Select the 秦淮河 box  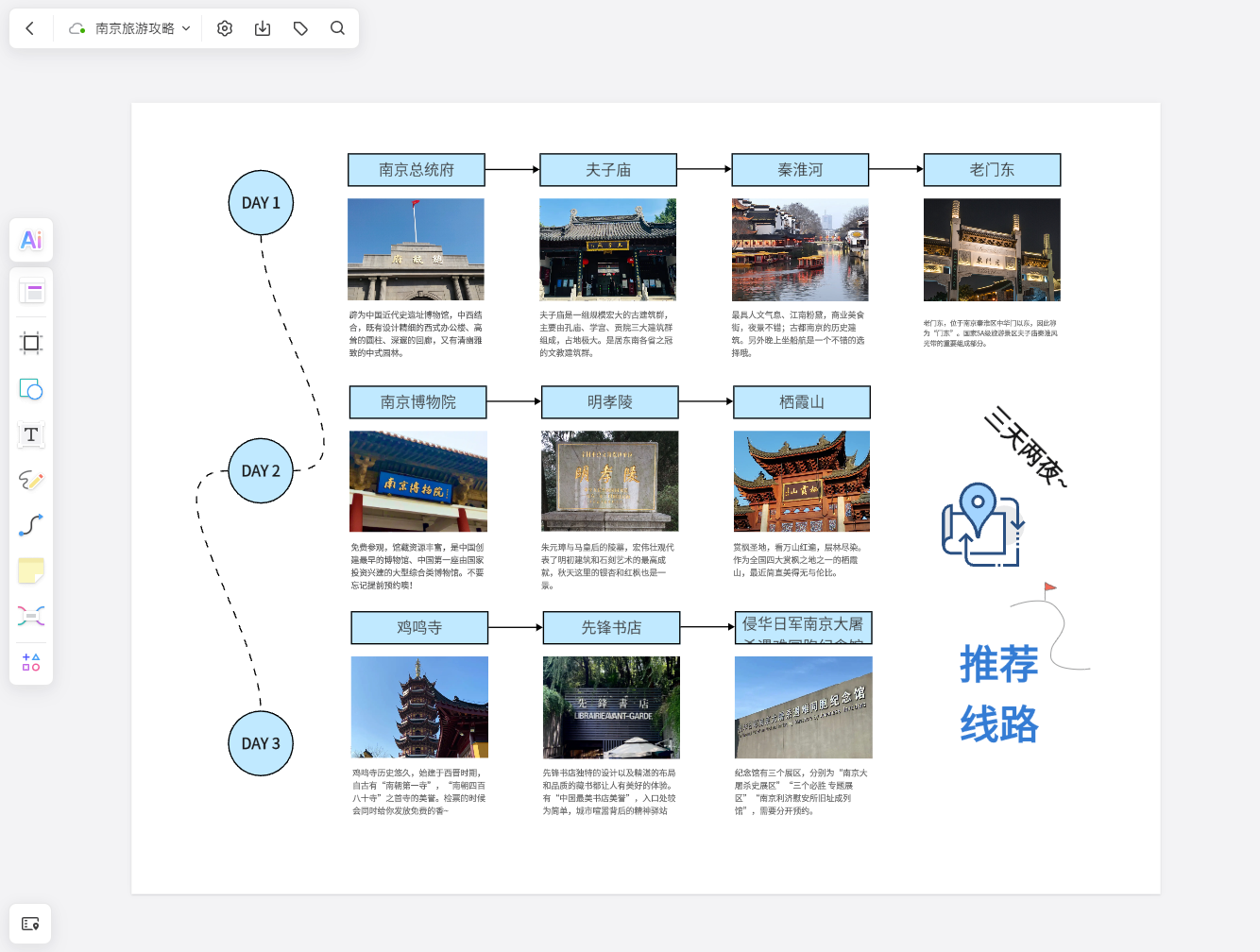(x=800, y=170)
